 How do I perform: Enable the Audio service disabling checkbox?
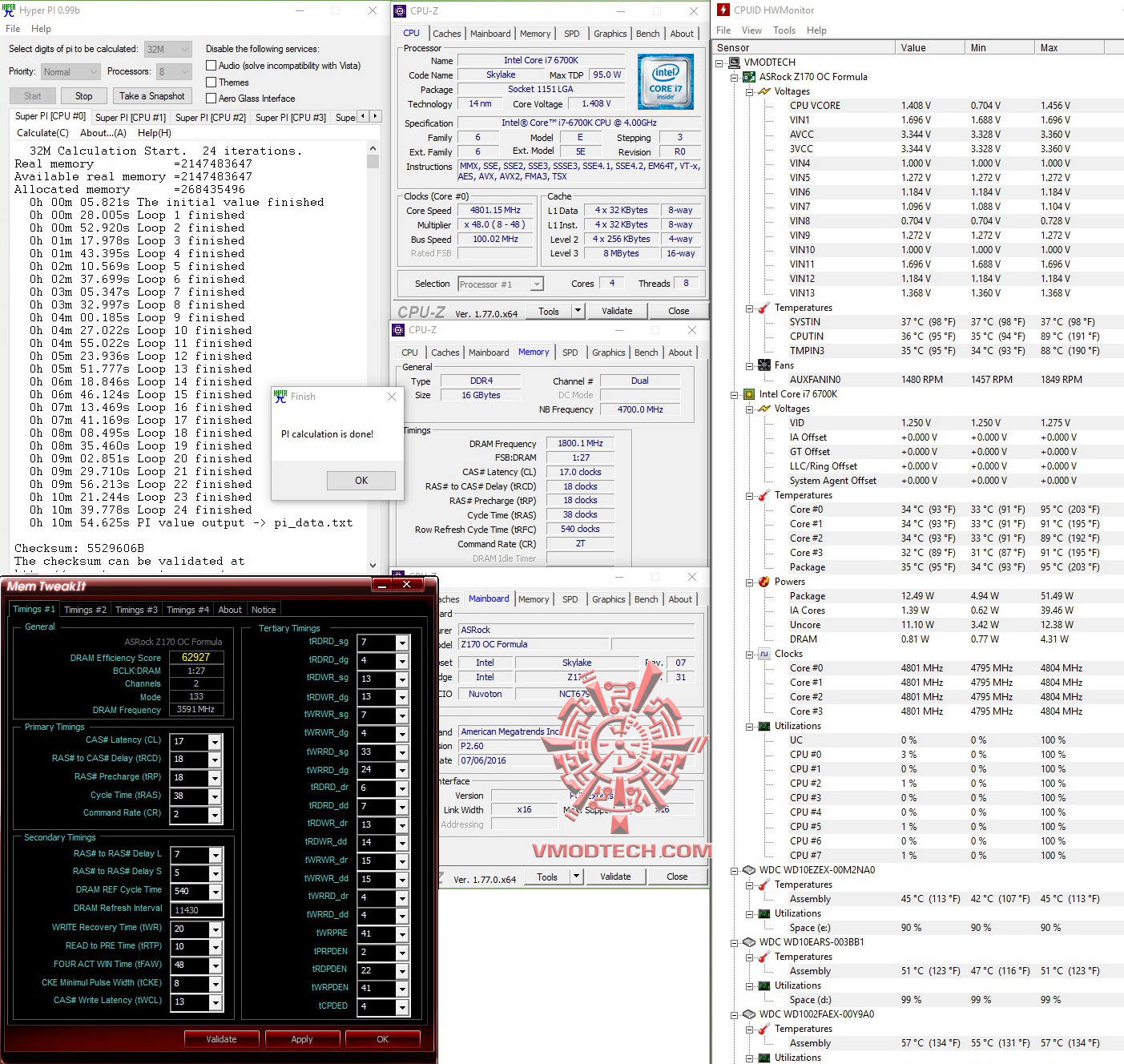coord(211,65)
